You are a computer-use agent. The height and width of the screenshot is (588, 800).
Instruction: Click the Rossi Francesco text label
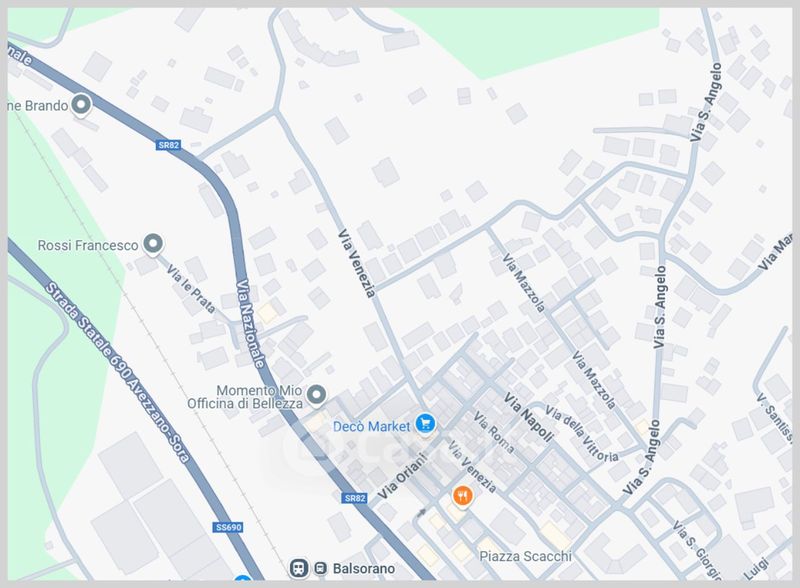point(88,246)
